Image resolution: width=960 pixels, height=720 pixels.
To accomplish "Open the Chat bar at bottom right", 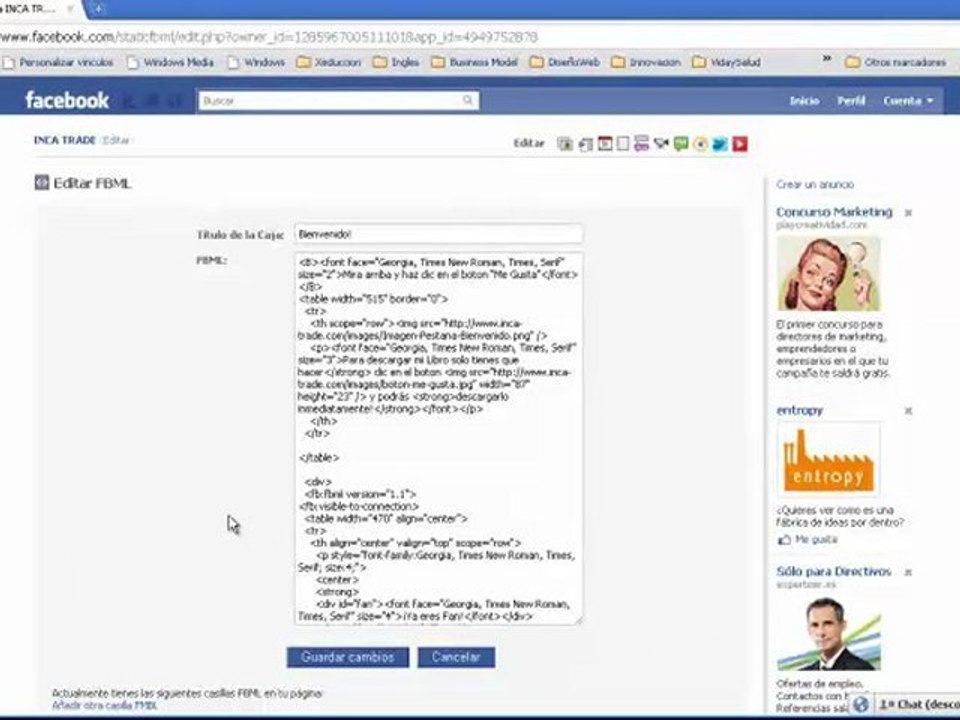I will click(x=918, y=705).
